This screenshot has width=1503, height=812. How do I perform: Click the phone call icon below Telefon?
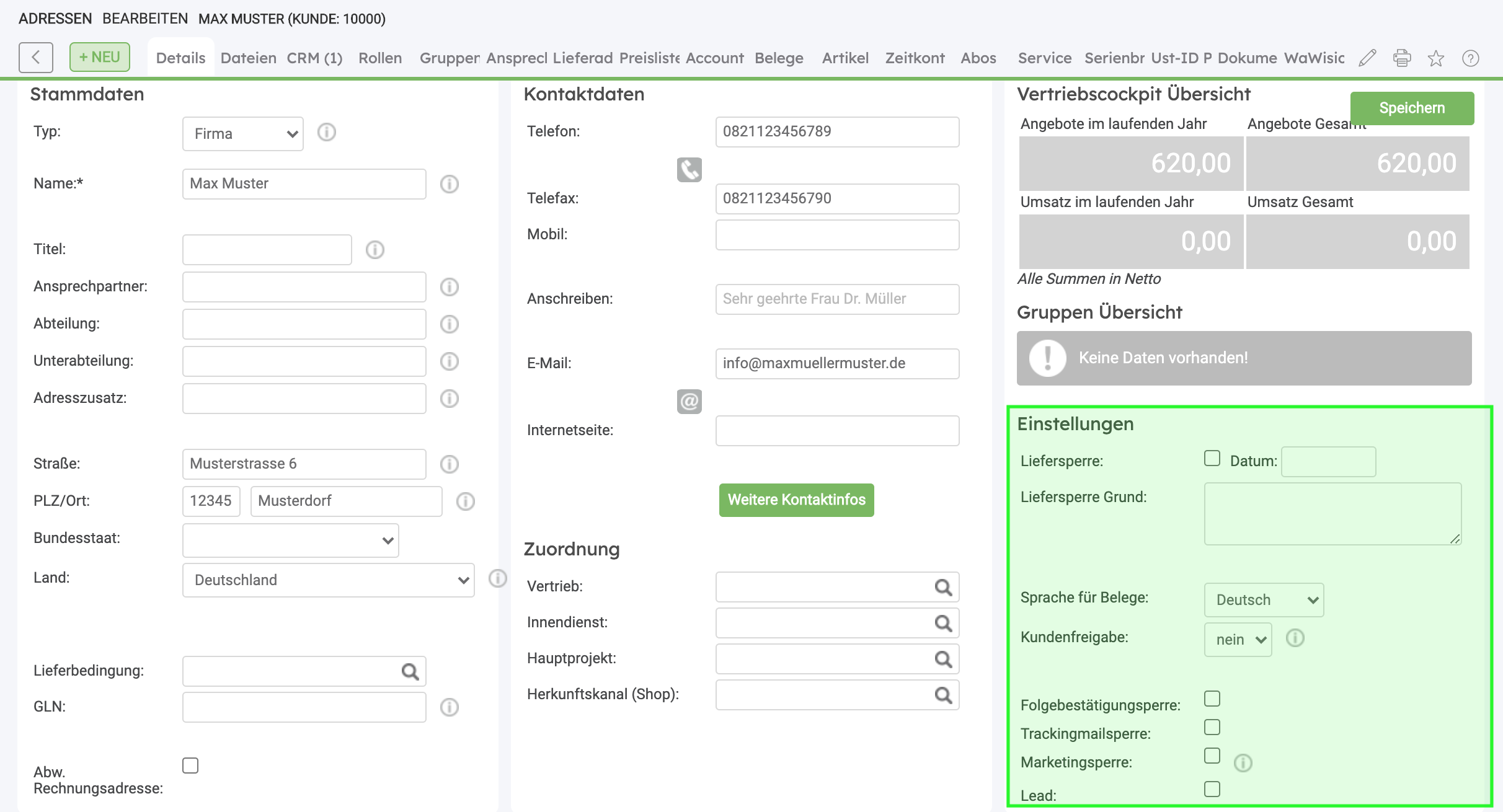(x=689, y=169)
